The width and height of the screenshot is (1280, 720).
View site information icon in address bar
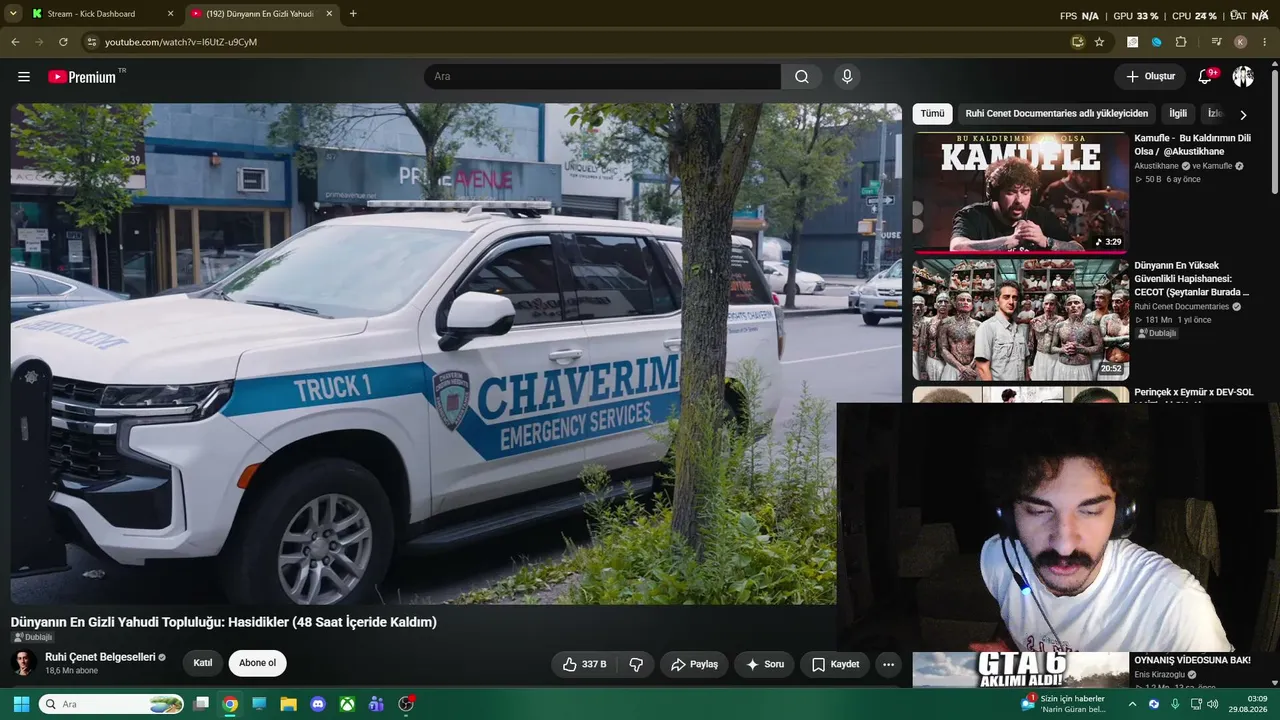point(91,42)
